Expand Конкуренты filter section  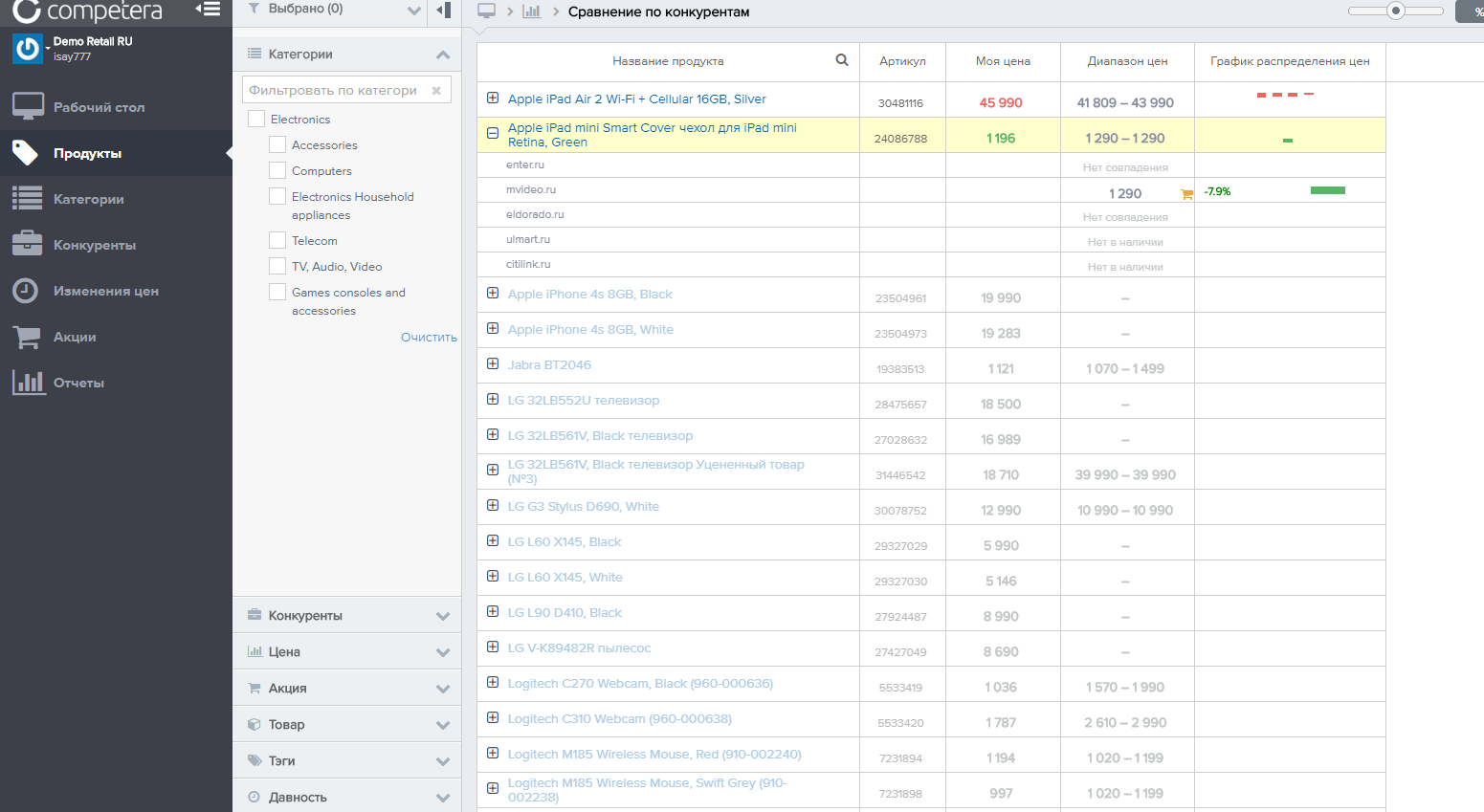tap(347, 615)
